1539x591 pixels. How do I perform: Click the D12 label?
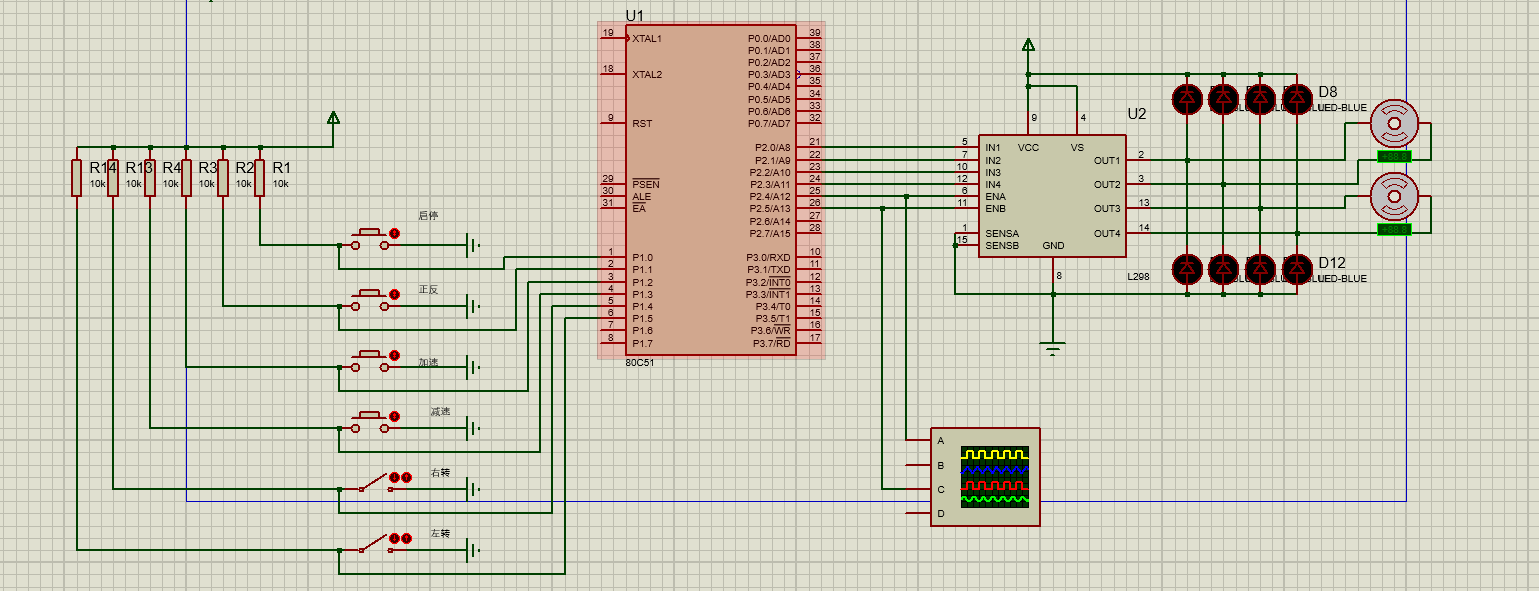(x=1331, y=263)
